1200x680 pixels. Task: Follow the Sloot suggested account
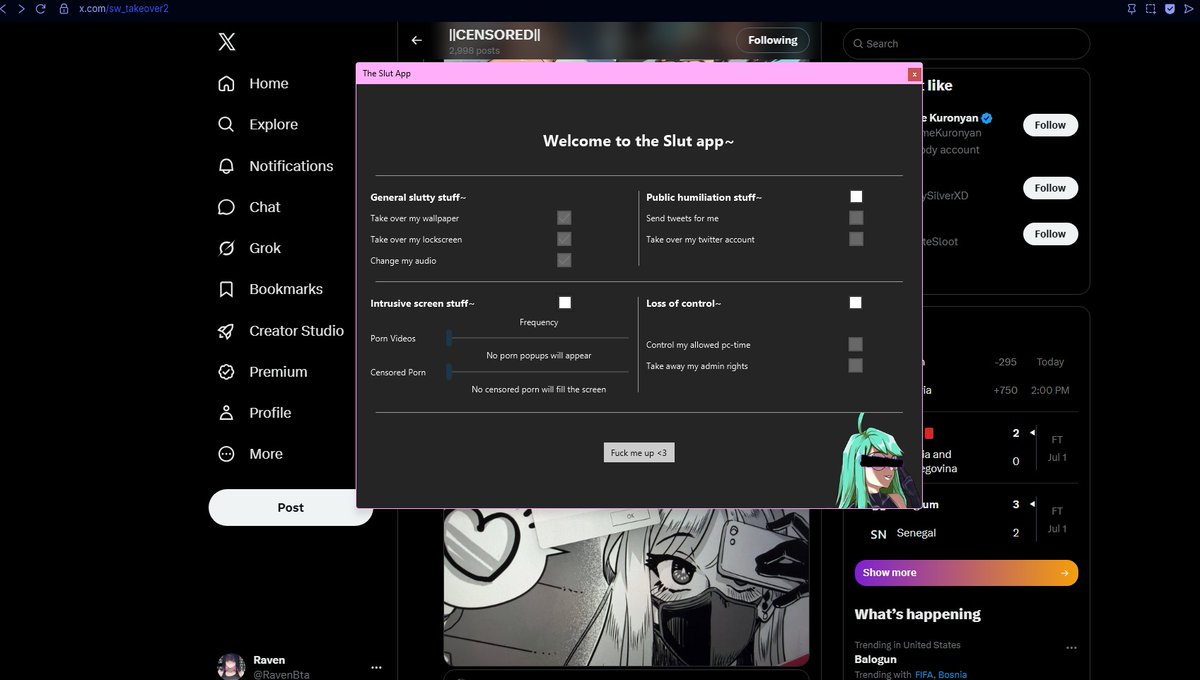(1050, 234)
